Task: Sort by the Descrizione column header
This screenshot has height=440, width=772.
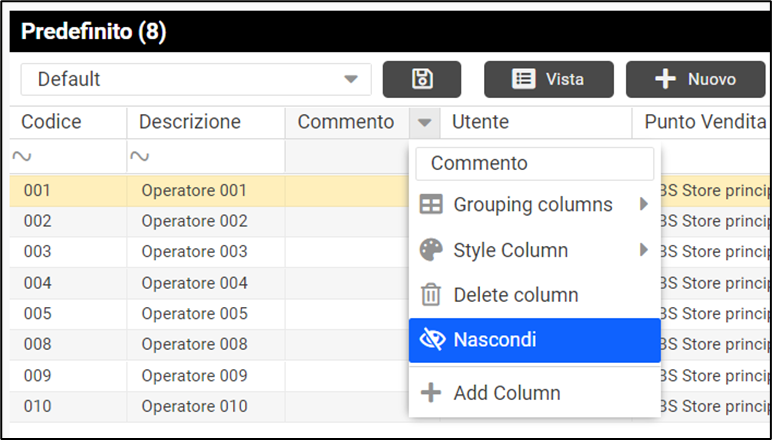Action: (190, 122)
